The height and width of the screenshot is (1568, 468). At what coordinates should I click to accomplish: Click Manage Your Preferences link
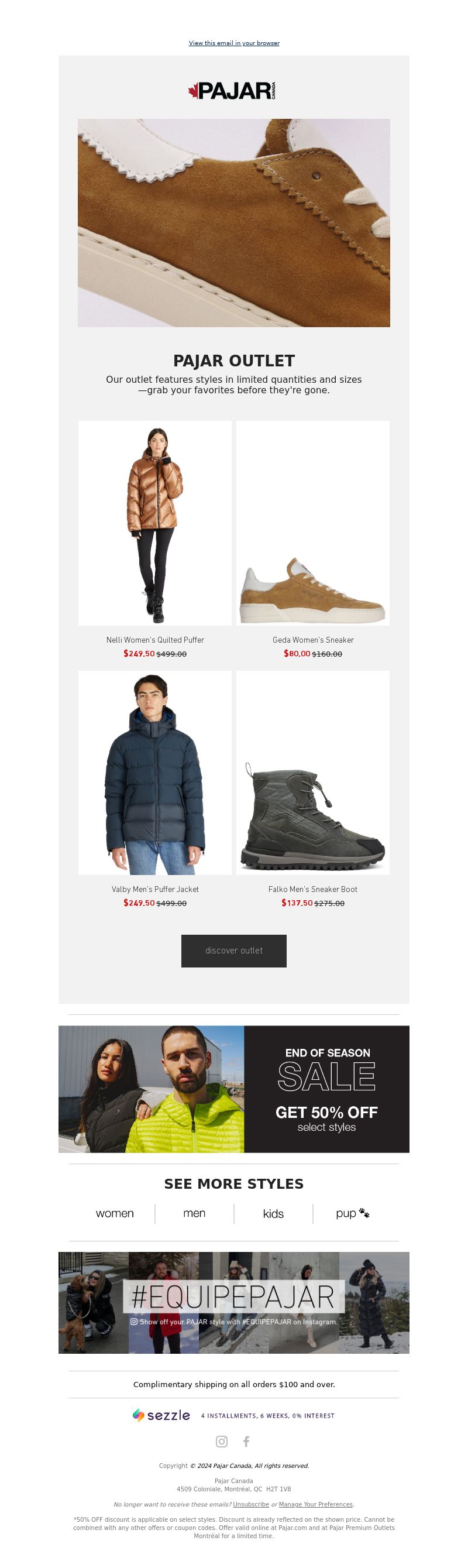316,1504
